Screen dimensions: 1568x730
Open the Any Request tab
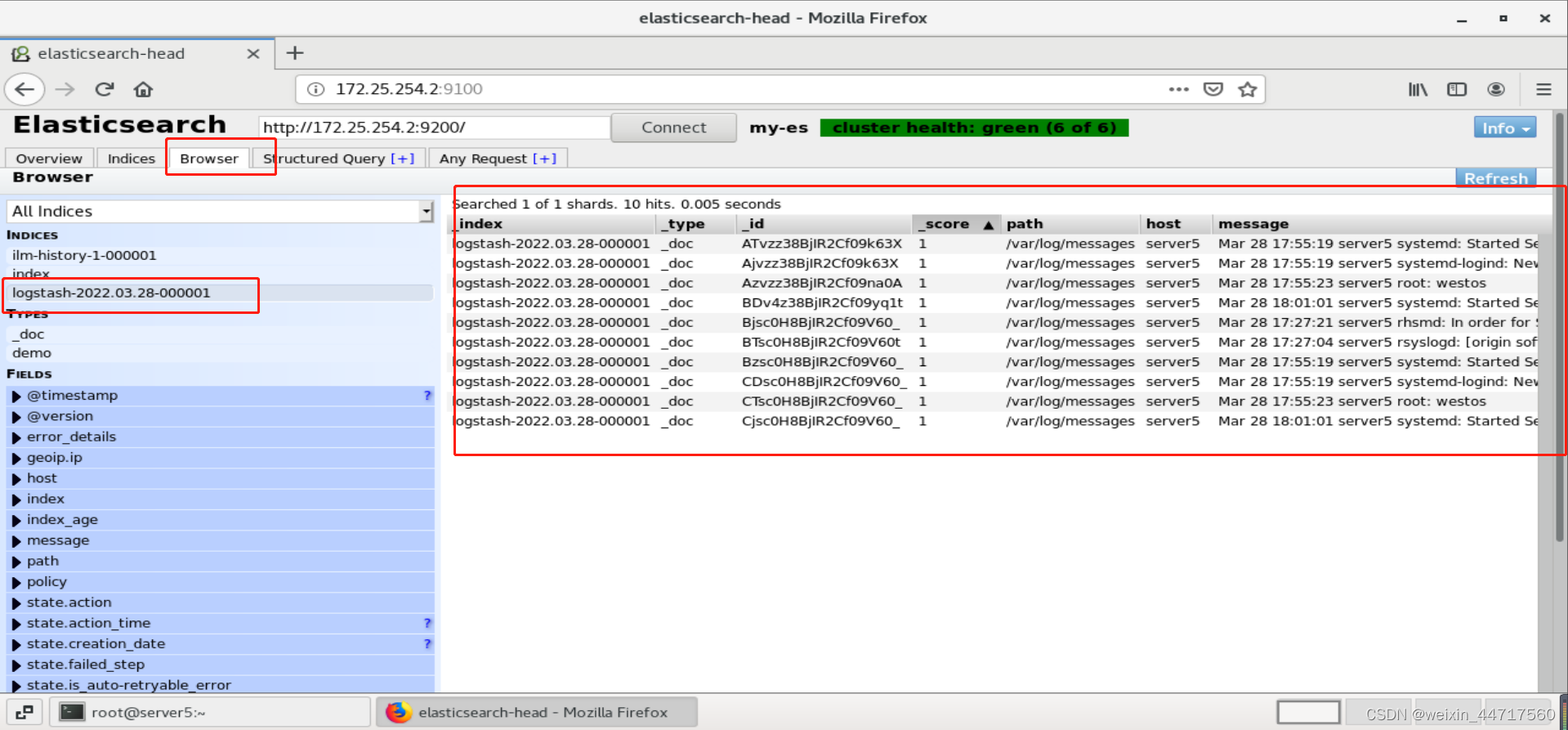click(x=483, y=159)
